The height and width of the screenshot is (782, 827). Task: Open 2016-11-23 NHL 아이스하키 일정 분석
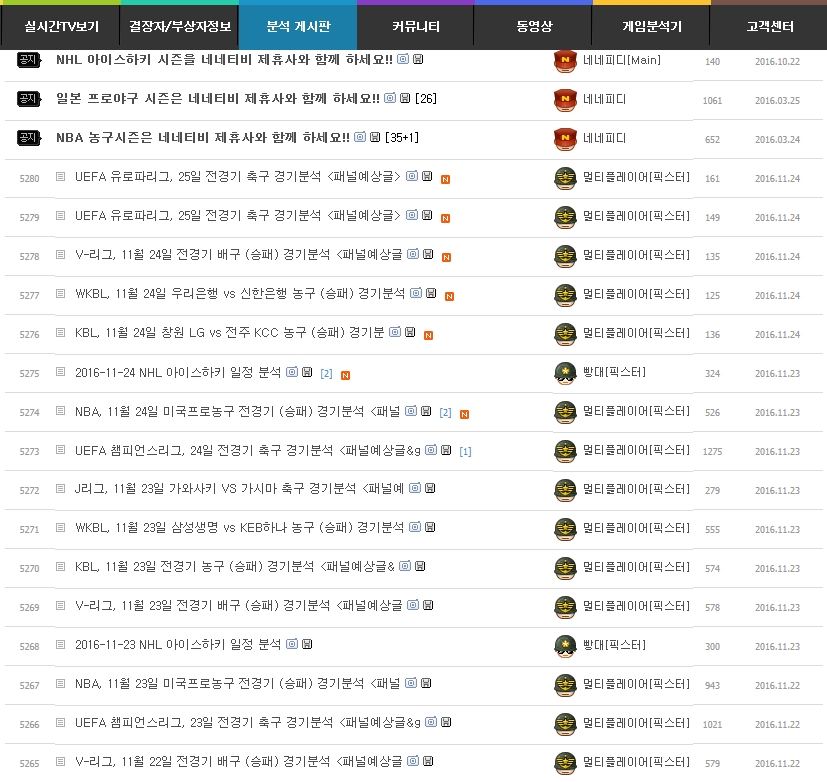pos(178,645)
